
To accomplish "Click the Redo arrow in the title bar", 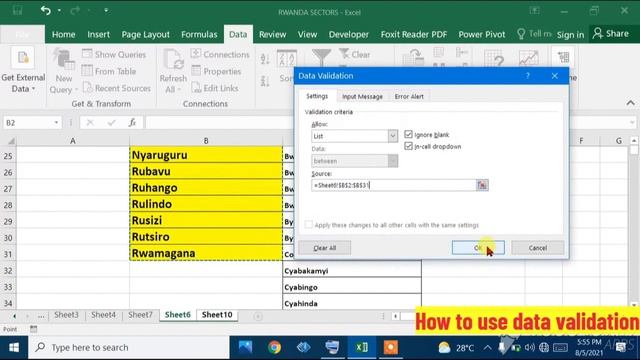I will pos(75,11).
